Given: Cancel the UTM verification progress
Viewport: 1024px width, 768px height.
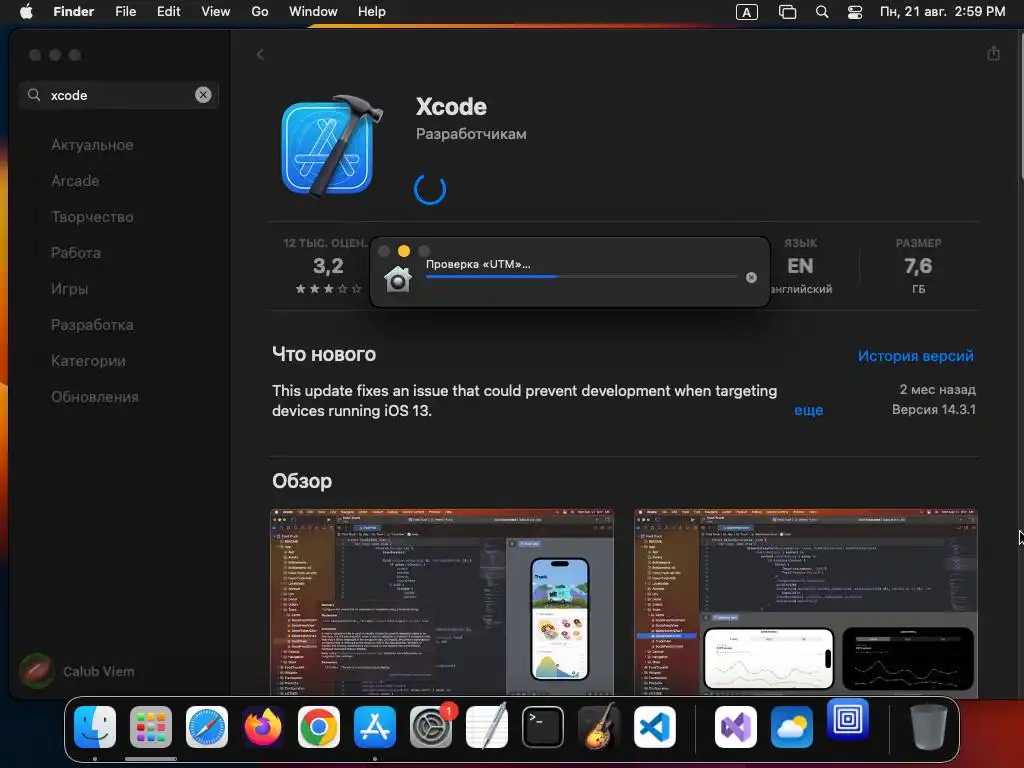Looking at the screenshot, I should point(751,278).
